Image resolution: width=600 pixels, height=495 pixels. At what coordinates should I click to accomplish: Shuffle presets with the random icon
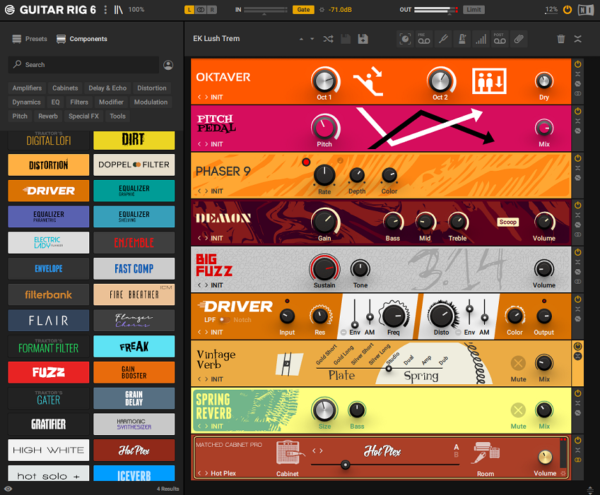tap(328, 39)
